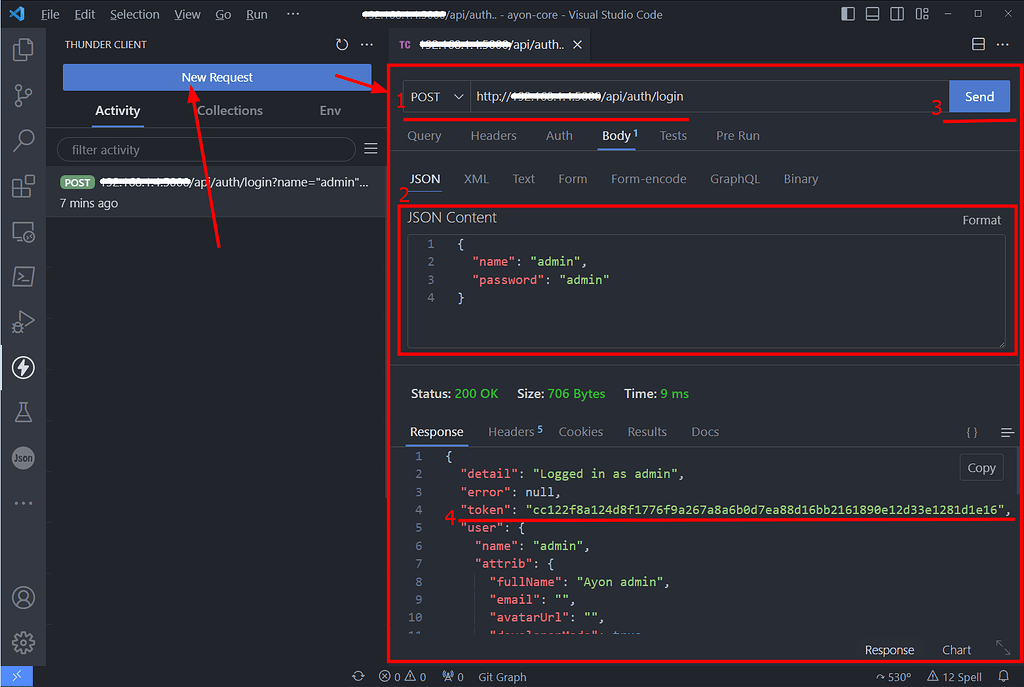Open the Thunder Client lightning bolt icon
This screenshot has height=687, width=1024.
point(23,367)
